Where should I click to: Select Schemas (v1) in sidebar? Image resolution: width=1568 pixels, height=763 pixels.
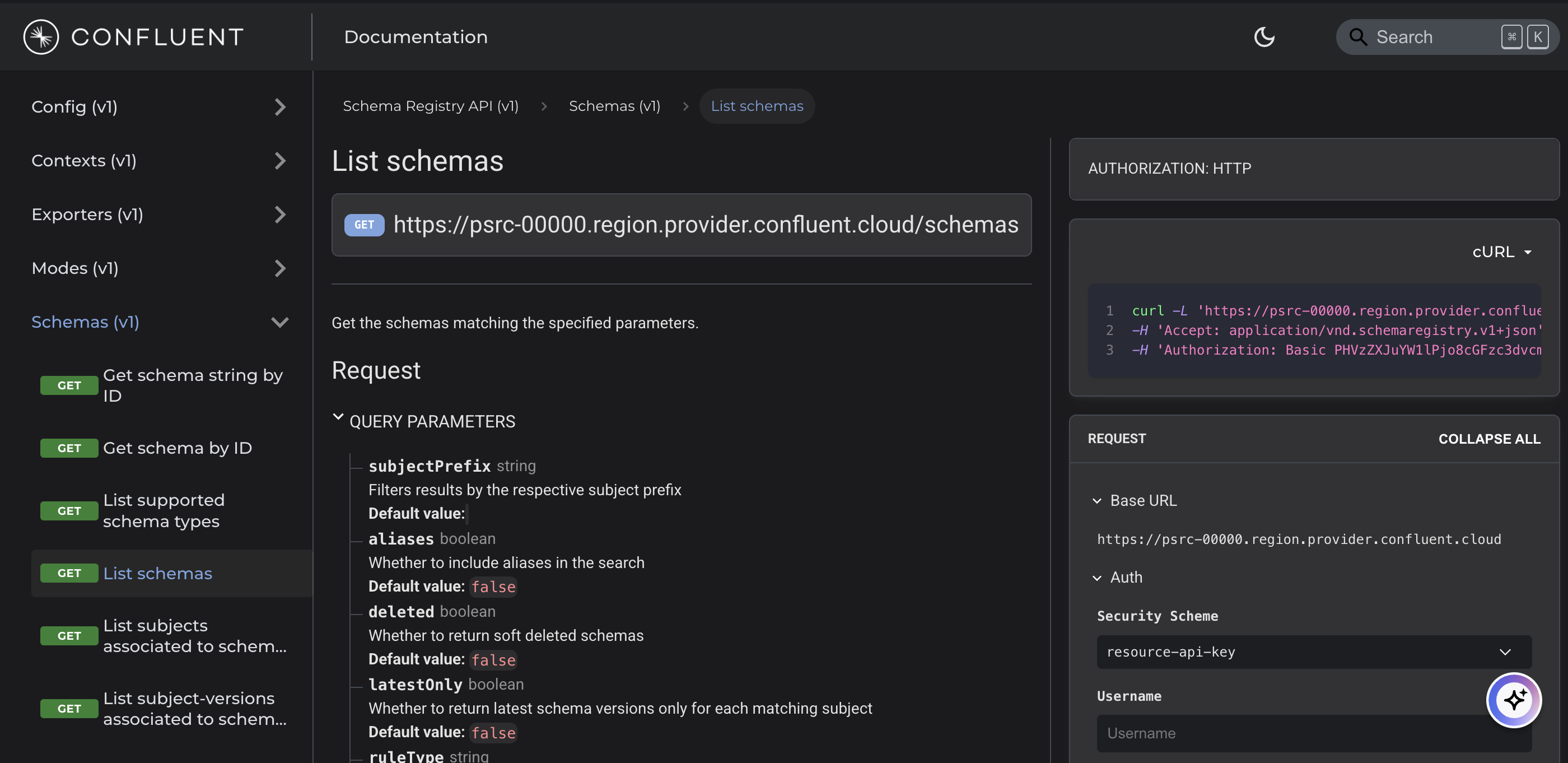click(x=85, y=322)
